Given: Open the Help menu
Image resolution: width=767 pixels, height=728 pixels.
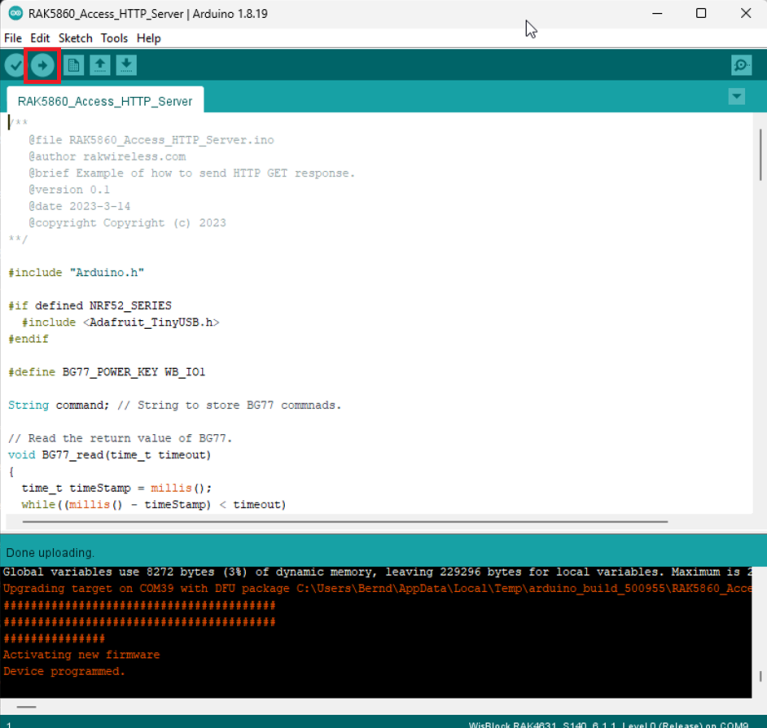Looking at the screenshot, I should pos(148,38).
